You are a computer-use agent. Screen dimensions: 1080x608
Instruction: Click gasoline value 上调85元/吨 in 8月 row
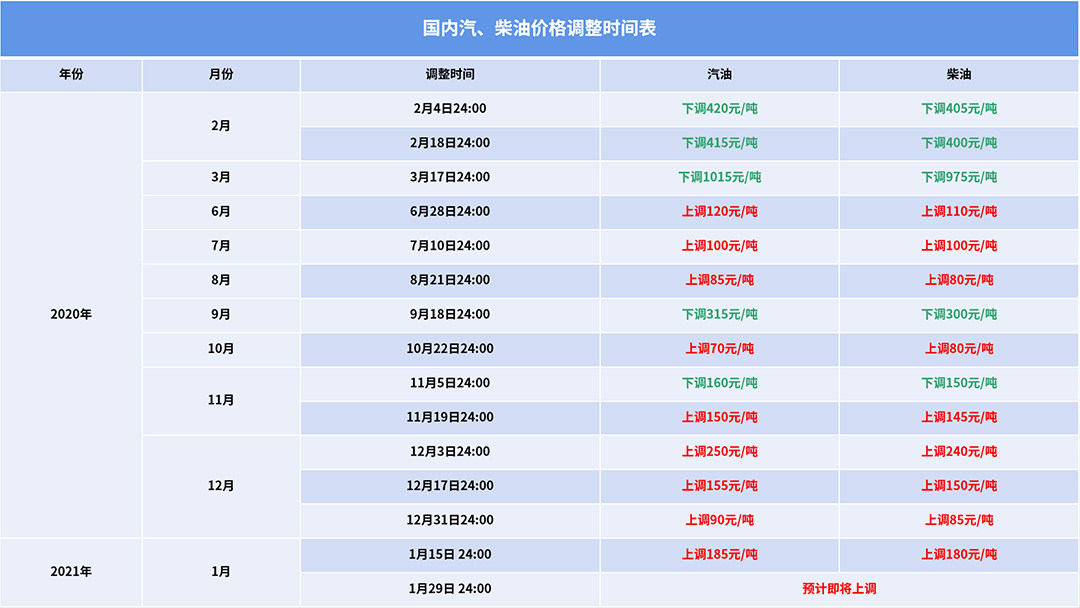[720, 280]
